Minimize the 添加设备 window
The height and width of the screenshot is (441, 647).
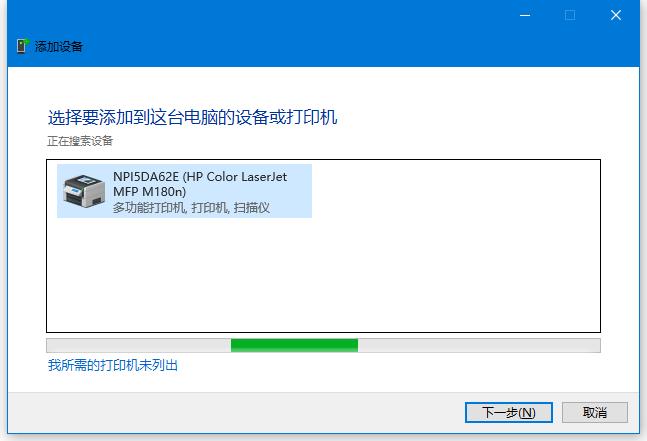(x=525, y=15)
